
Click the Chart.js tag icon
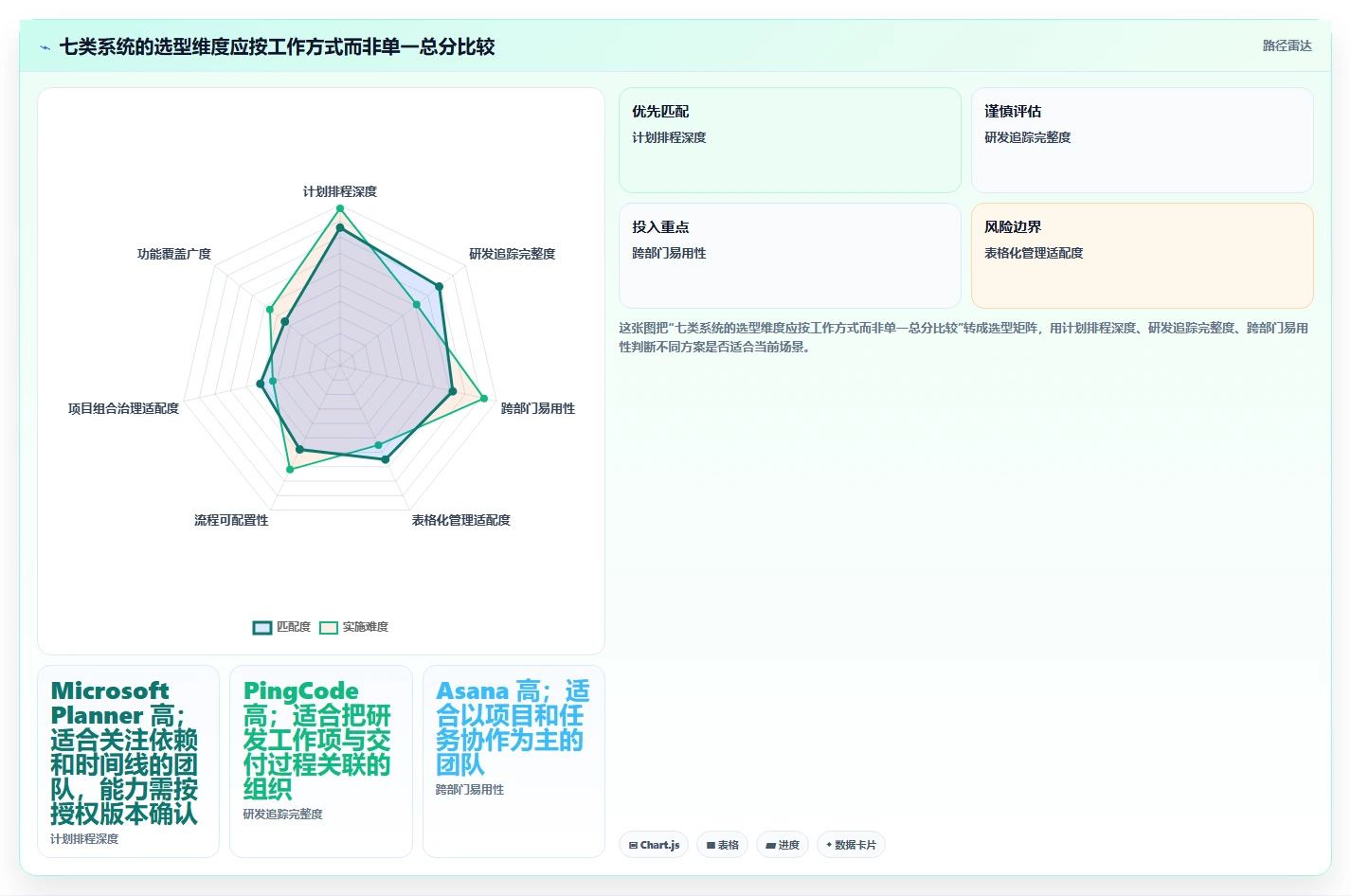(x=633, y=845)
